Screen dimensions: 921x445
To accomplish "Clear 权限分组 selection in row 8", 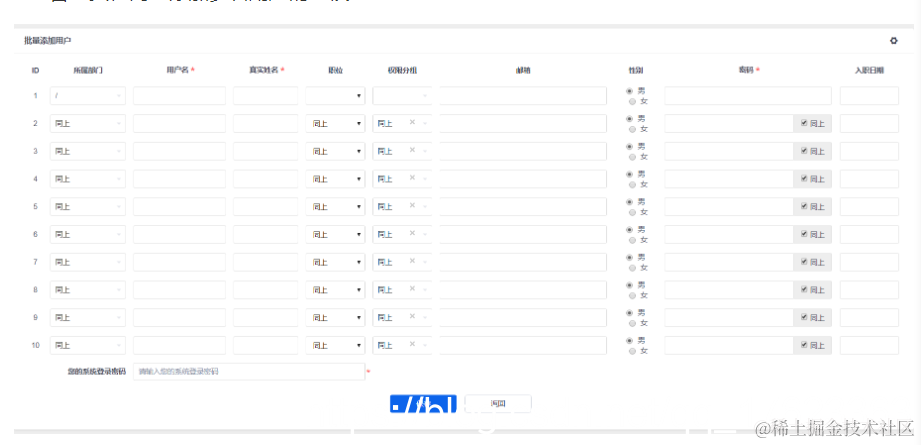I will [412, 288].
